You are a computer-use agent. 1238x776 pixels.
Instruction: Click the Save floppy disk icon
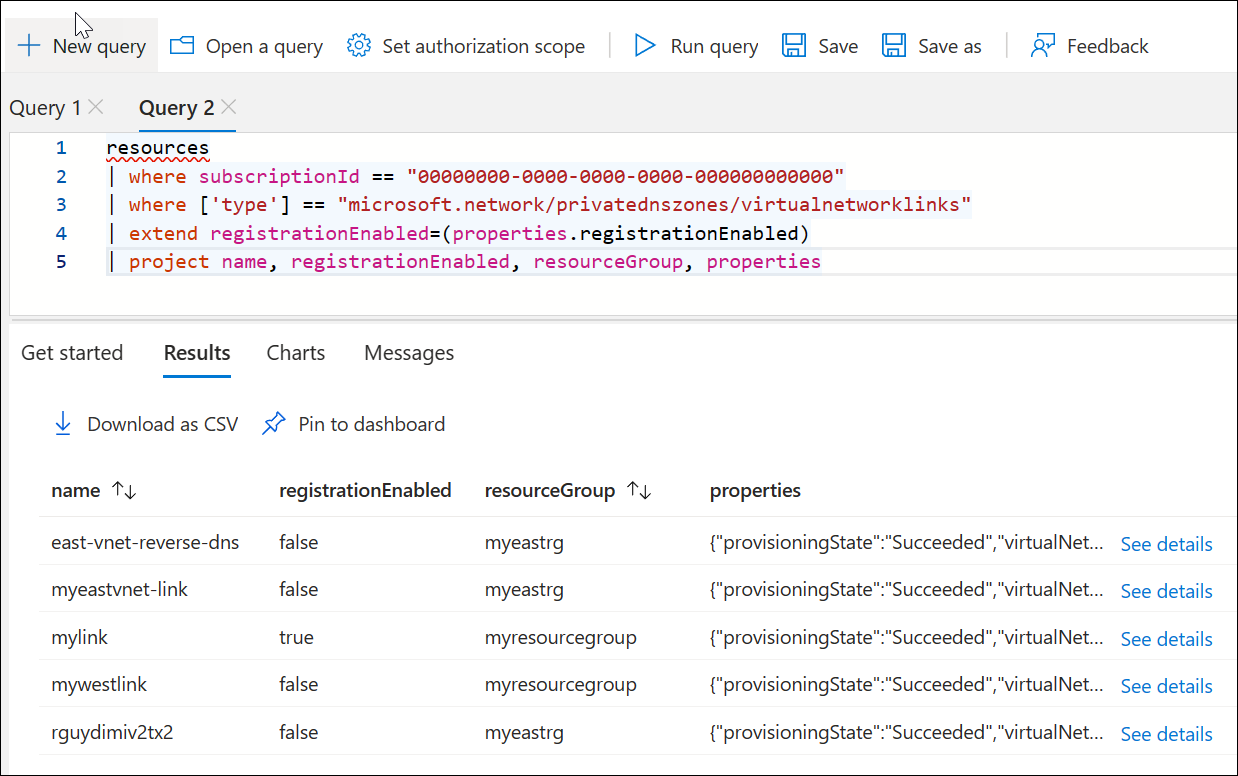pyautogui.click(x=794, y=46)
